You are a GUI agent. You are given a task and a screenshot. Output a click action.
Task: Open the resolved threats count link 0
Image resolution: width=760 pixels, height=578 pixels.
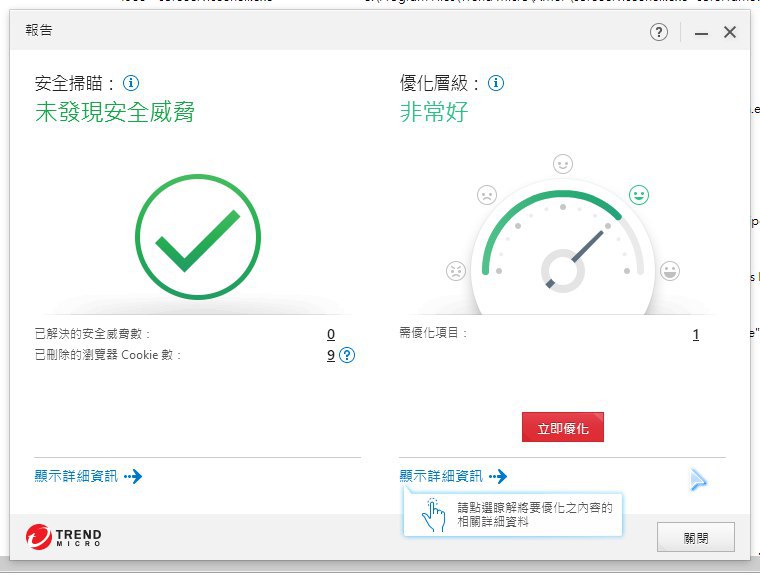(331, 334)
